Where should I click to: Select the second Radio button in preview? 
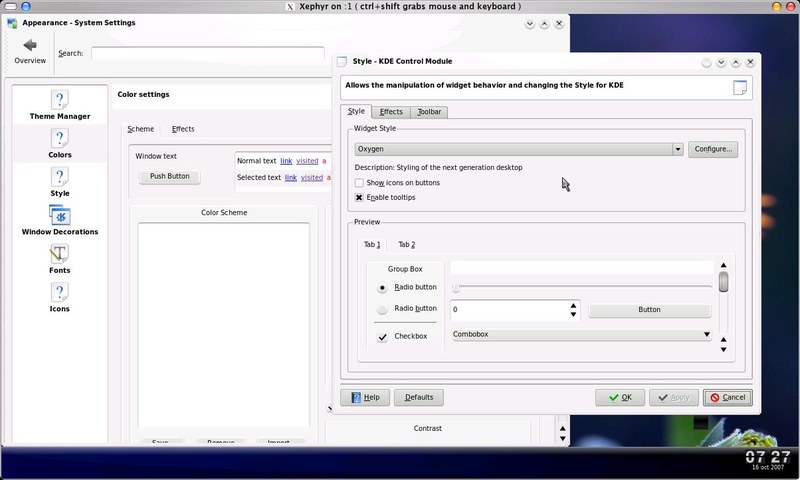click(x=382, y=309)
